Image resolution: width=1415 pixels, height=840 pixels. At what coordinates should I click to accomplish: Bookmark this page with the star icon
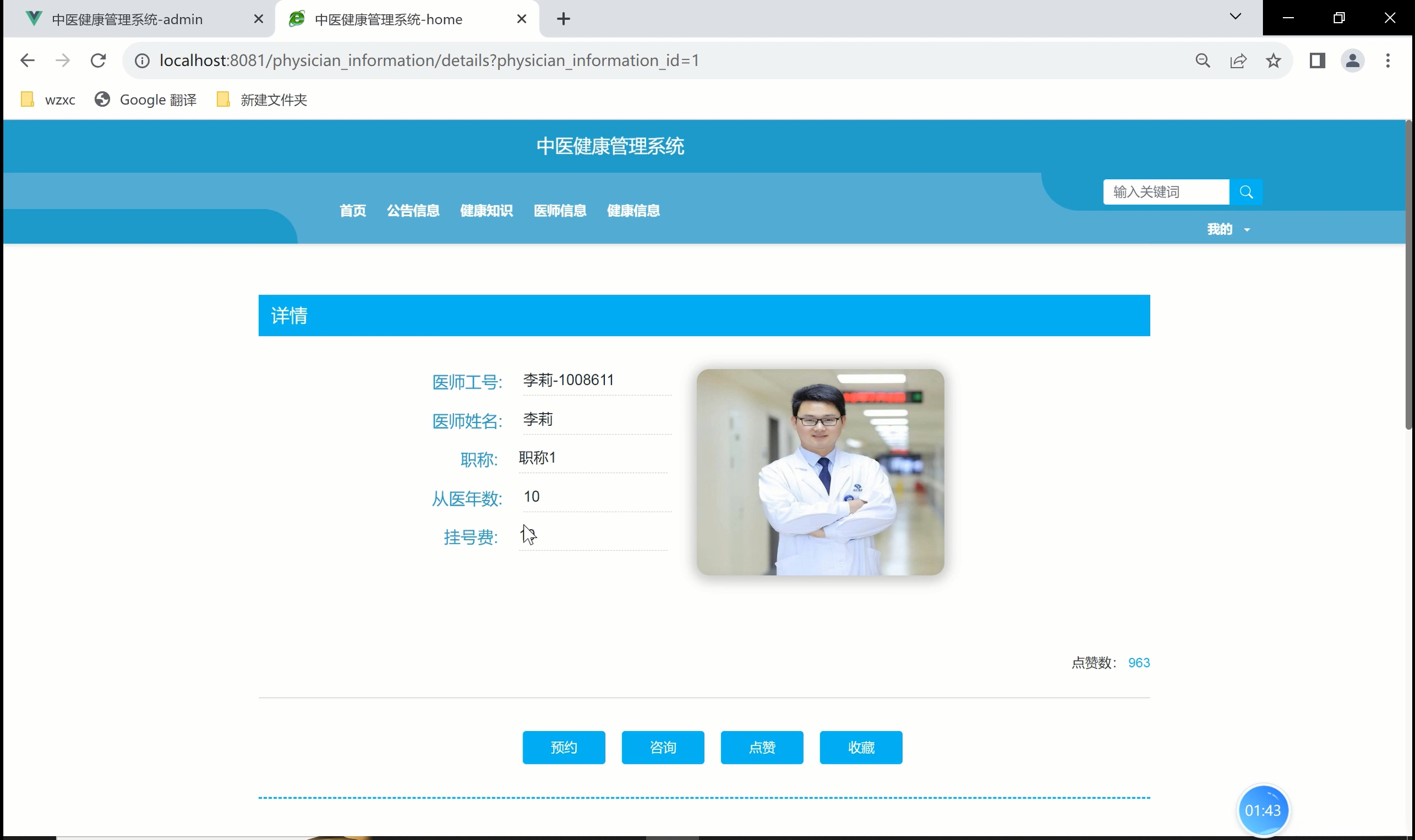1273,61
